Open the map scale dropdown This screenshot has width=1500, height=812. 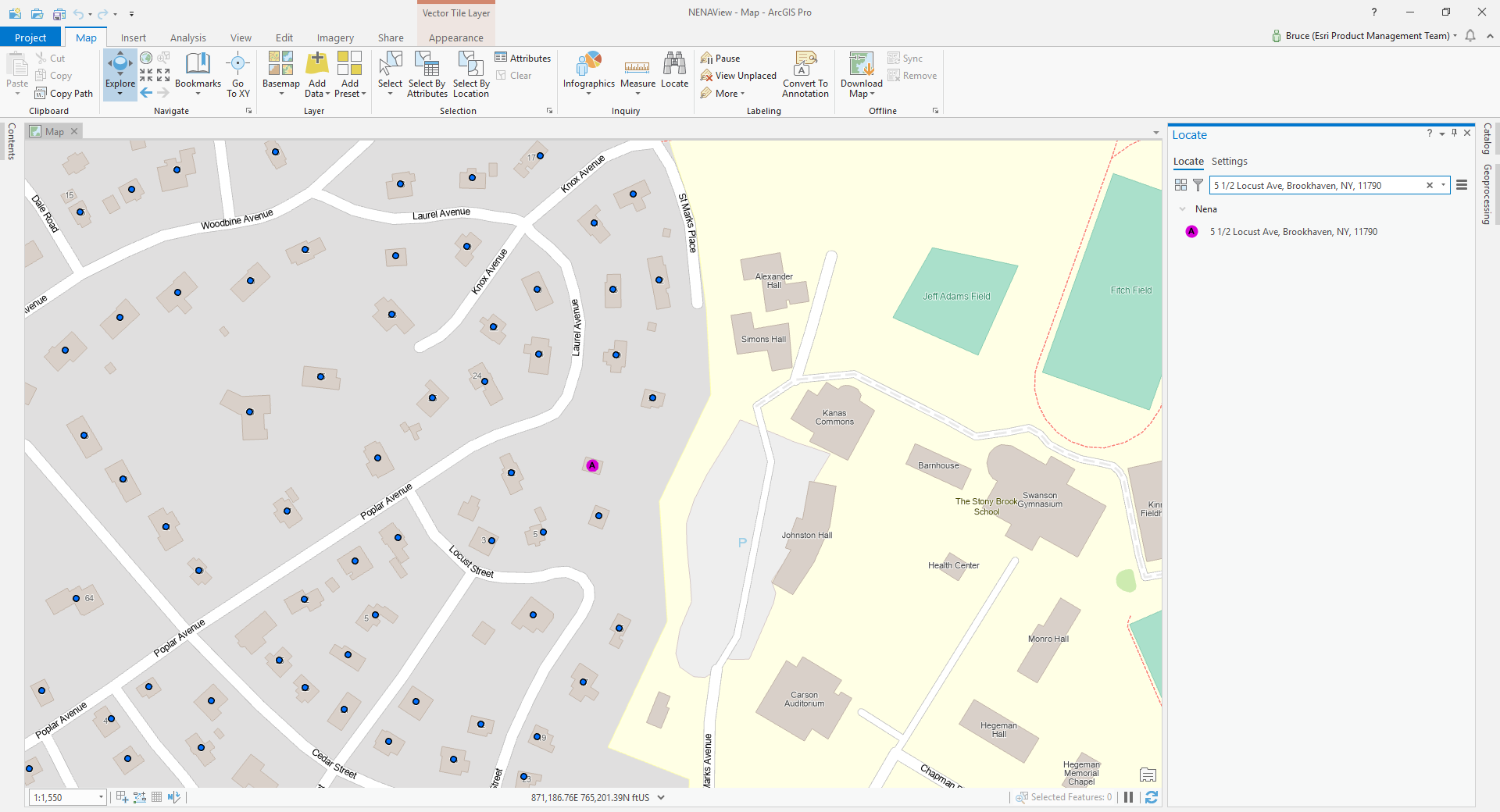point(101,797)
